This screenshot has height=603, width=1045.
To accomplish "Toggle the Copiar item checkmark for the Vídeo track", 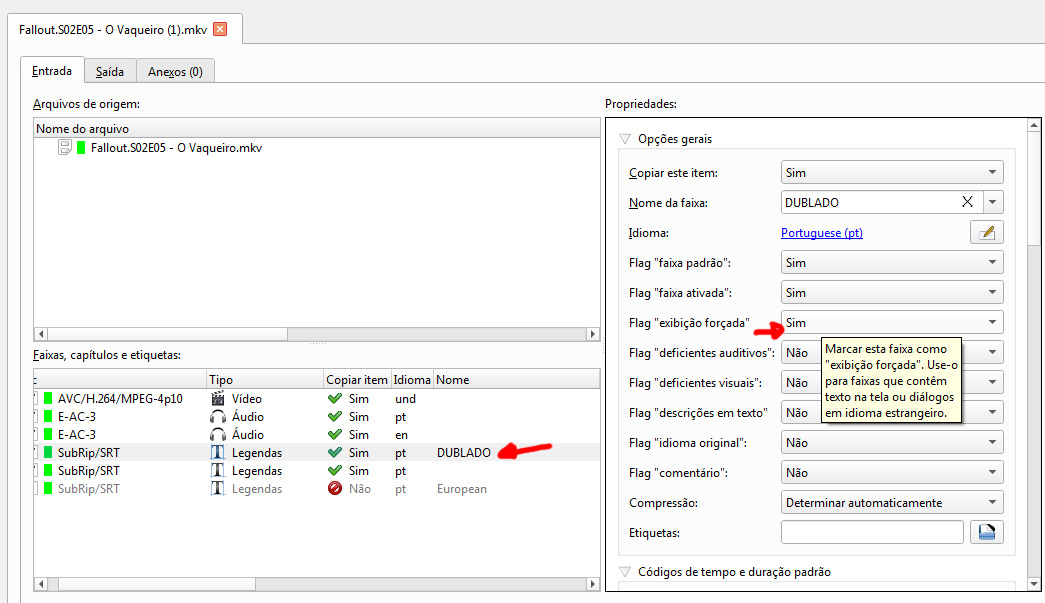I will [335, 398].
